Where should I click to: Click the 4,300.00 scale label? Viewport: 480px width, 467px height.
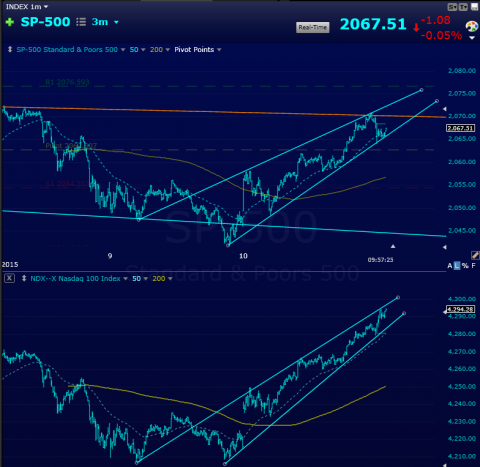(x=462, y=299)
